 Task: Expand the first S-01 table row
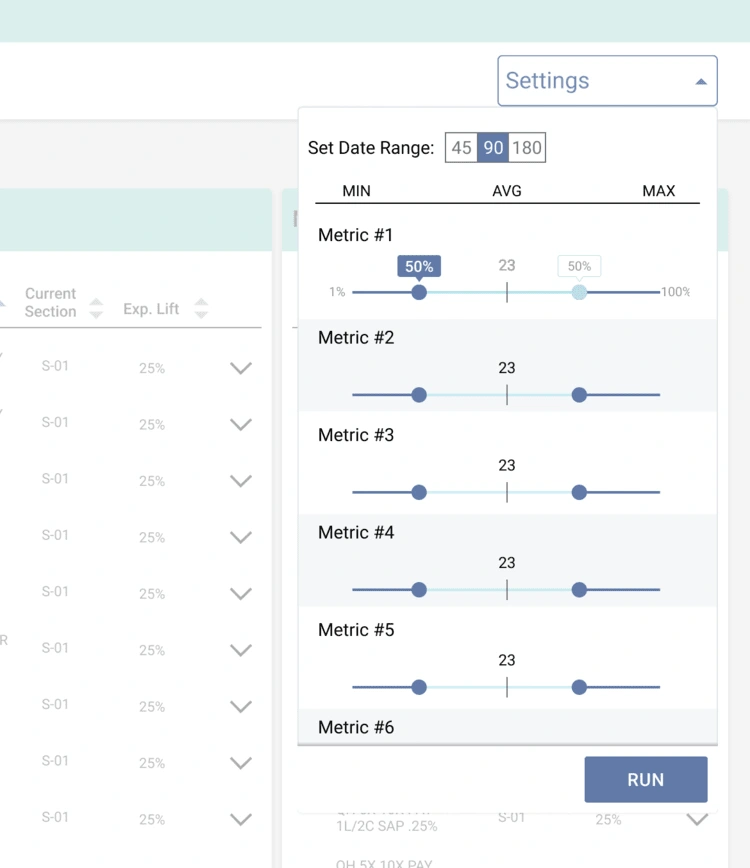pos(240,368)
